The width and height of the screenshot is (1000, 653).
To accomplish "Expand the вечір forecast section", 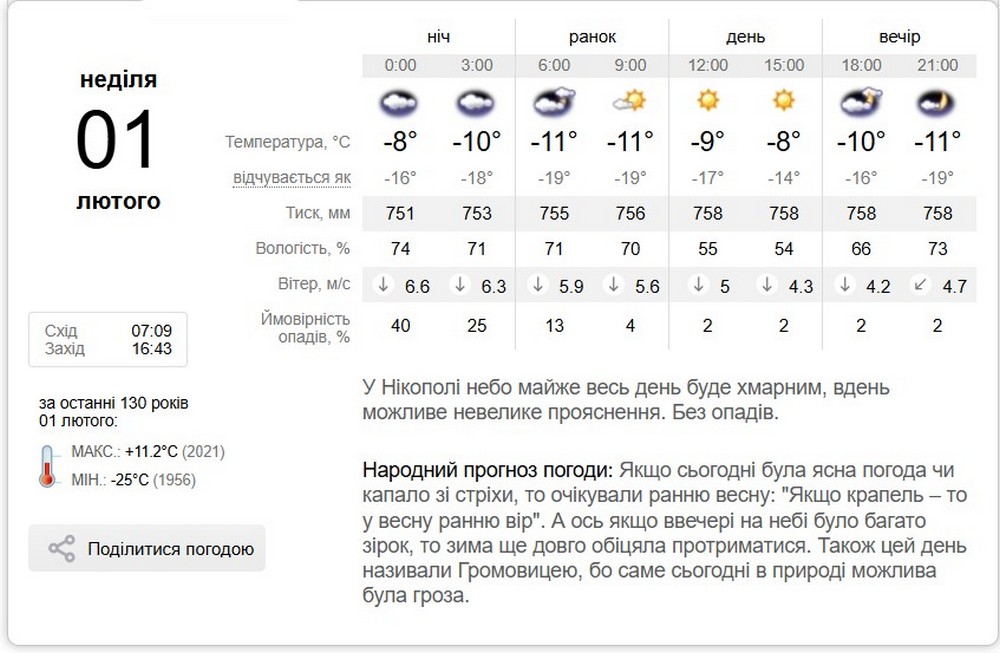I will click(898, 36).
